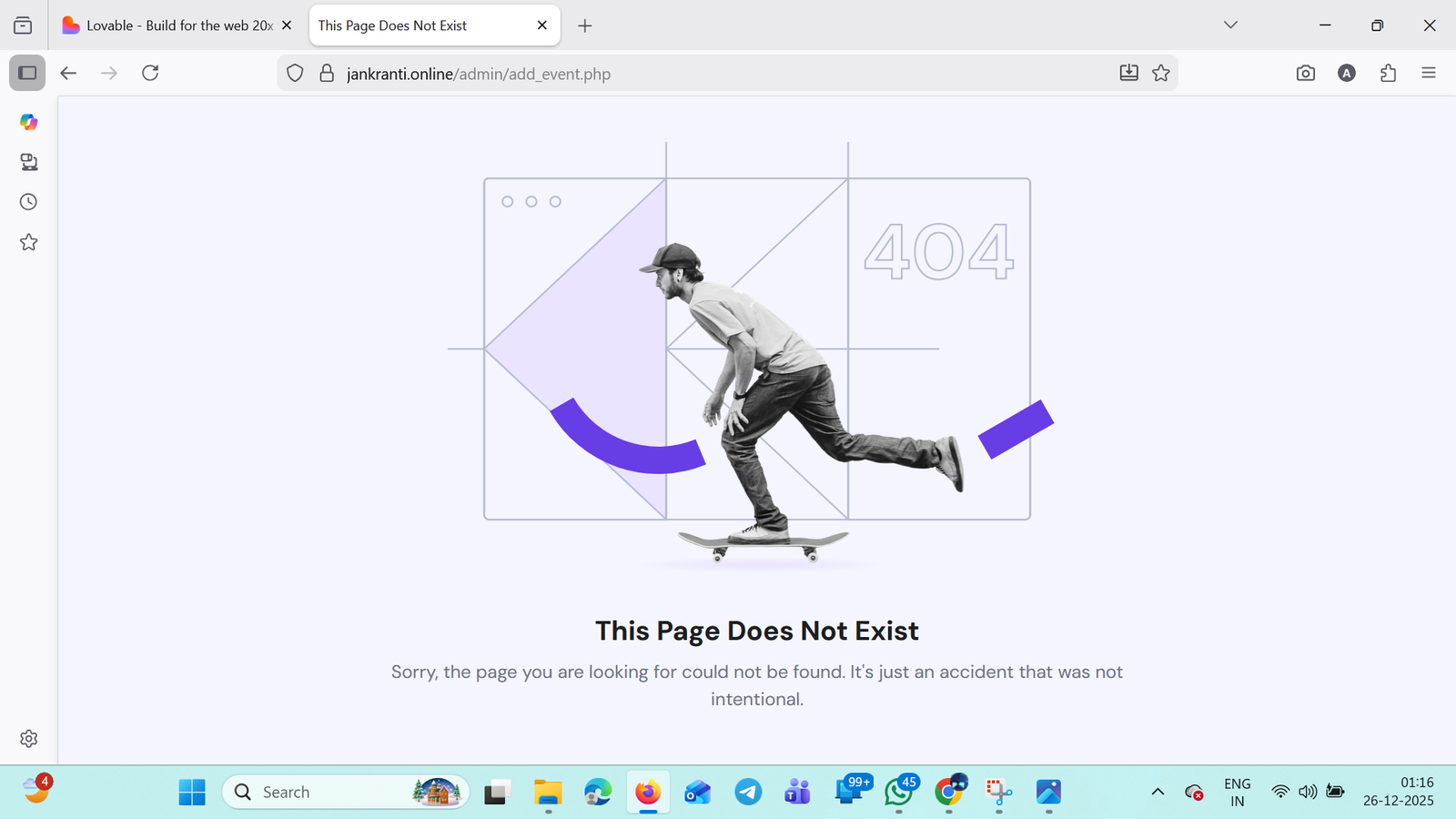Close the This Page Does Not Exist tab
Viewport: 1456px width, 819px height.
pyautogui.click(x=542, y=25)
